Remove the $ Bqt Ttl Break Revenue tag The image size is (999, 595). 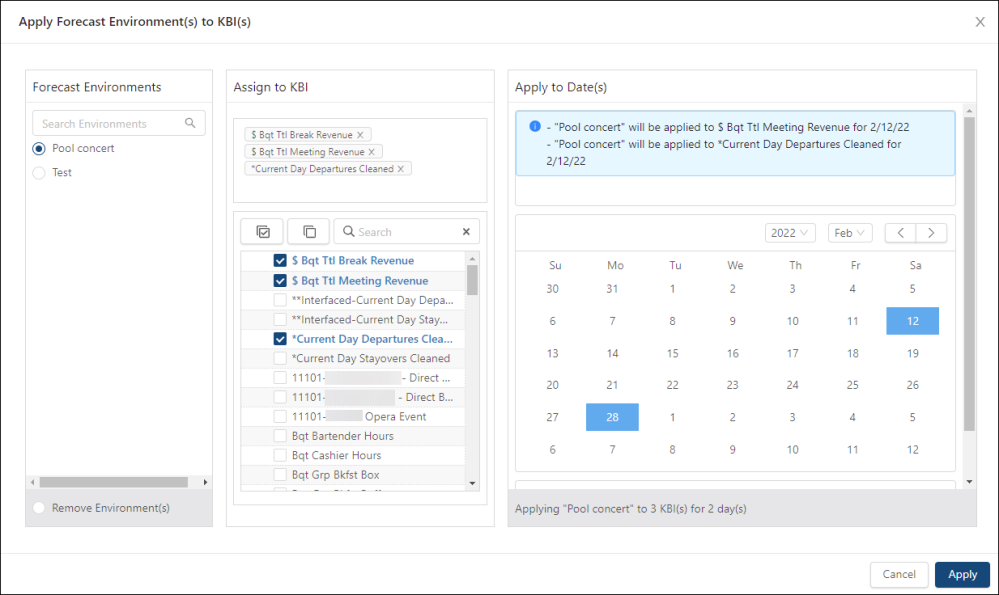pyautogui.click(x=360, y=134)
